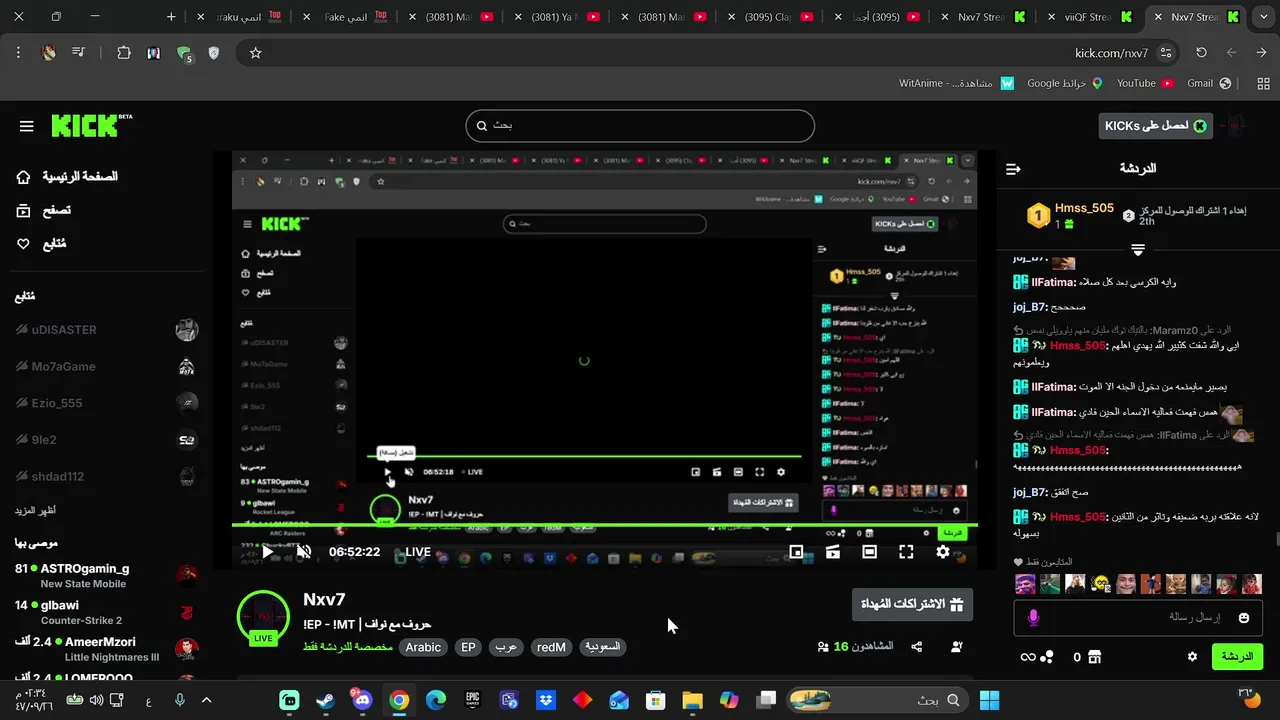This screenshot has width=1280, height=720.
Task: Open a new browser tab
Action: (171, 17)
